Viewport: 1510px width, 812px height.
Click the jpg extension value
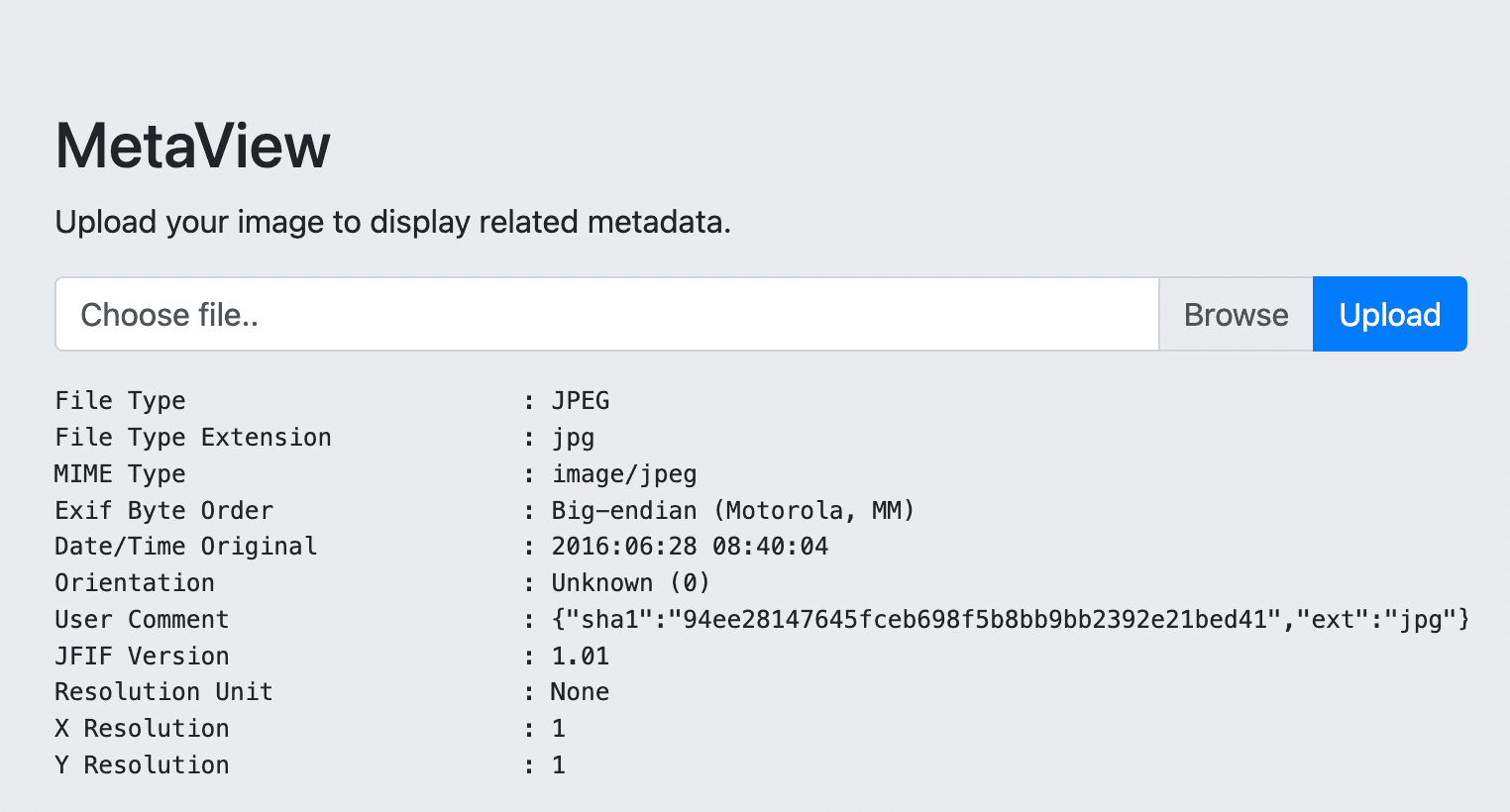coord(573,438)
